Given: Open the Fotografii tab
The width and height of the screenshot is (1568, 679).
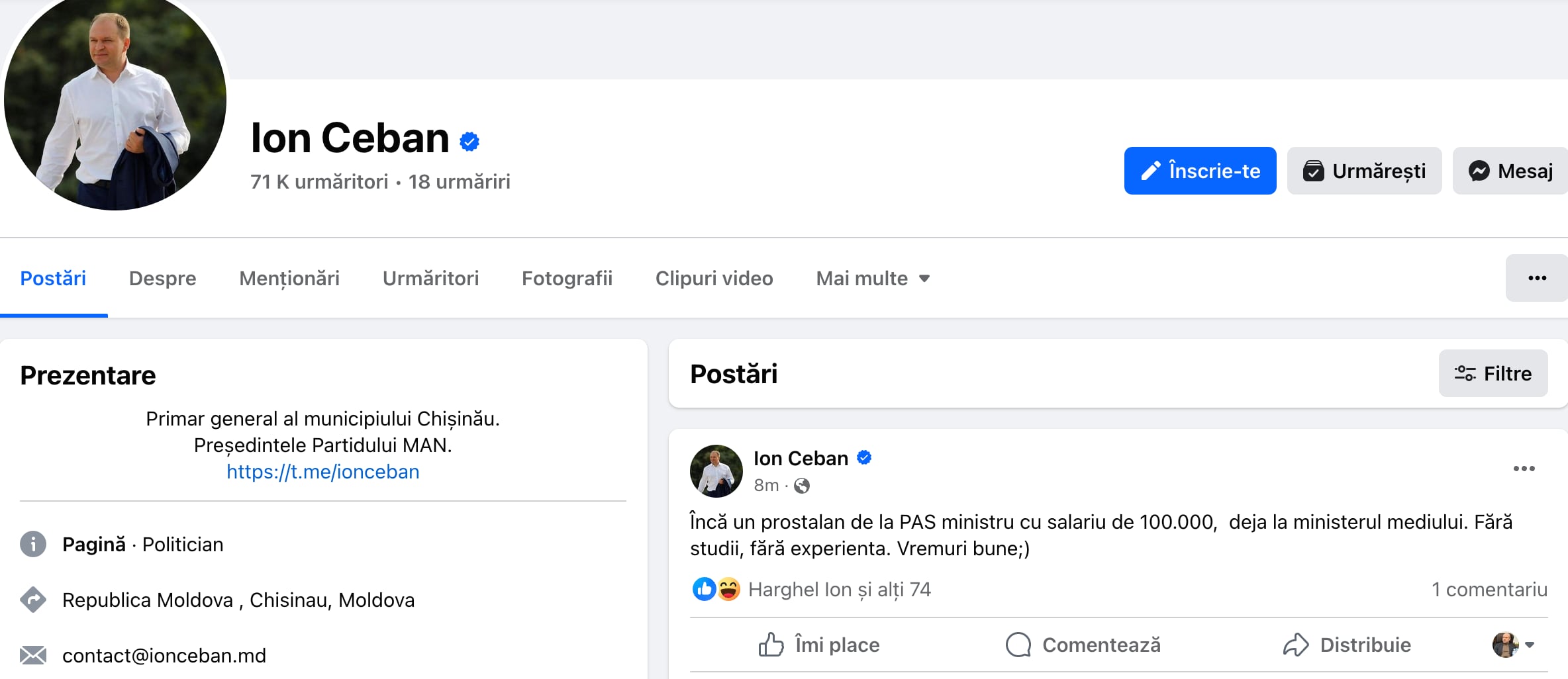Looking at the screenshot, I should pos(567,278).
